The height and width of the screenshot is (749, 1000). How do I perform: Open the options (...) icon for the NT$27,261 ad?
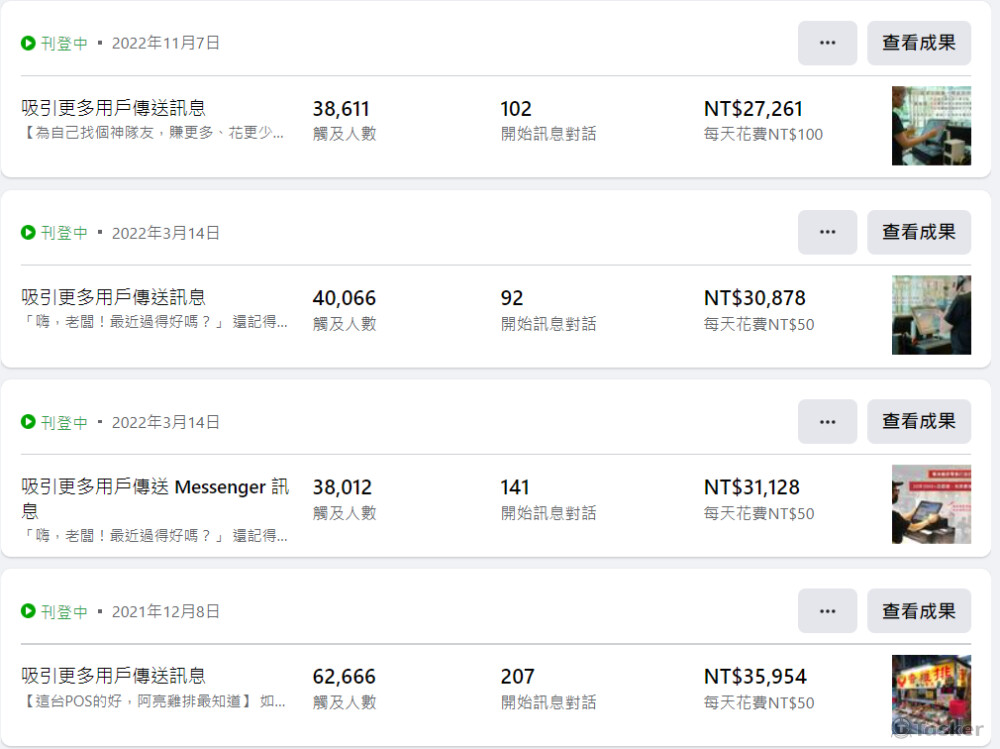click(x=827, y=43)
